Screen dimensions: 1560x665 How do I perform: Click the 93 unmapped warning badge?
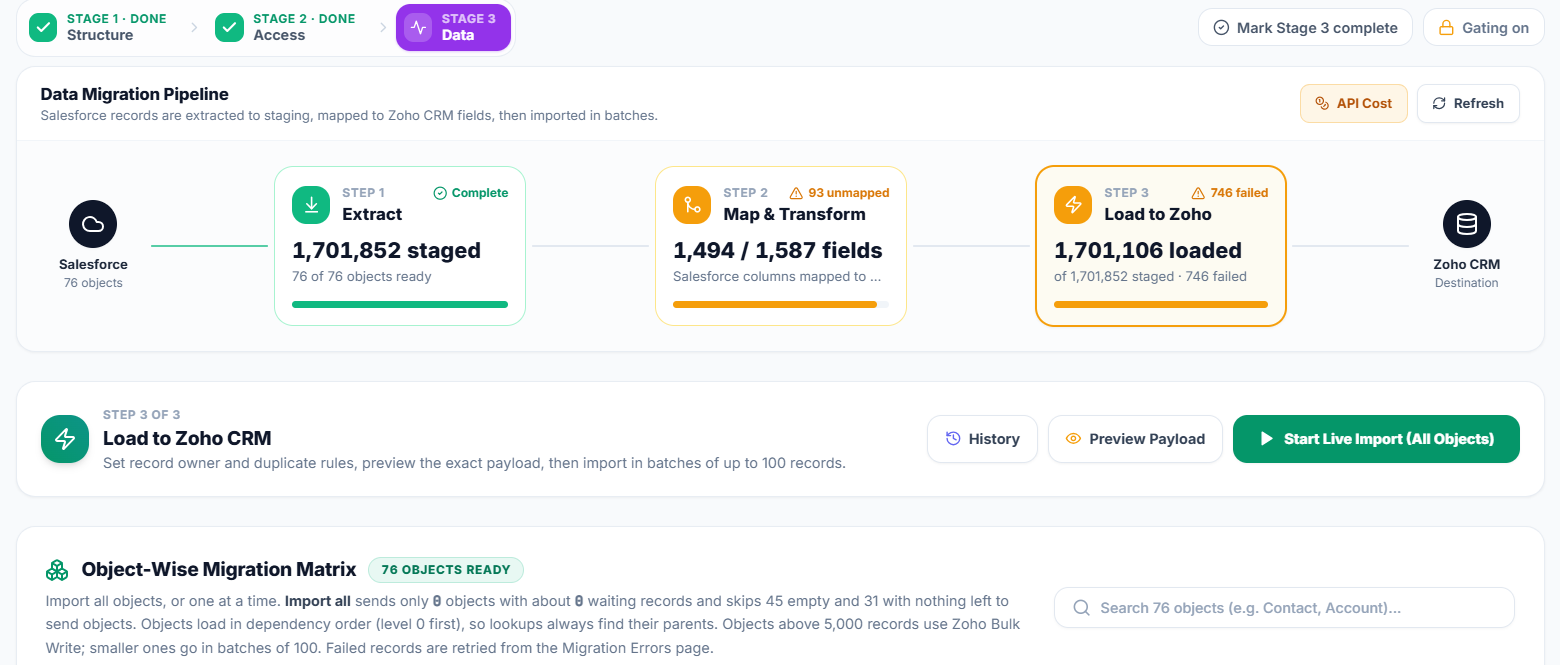(840, 193)
